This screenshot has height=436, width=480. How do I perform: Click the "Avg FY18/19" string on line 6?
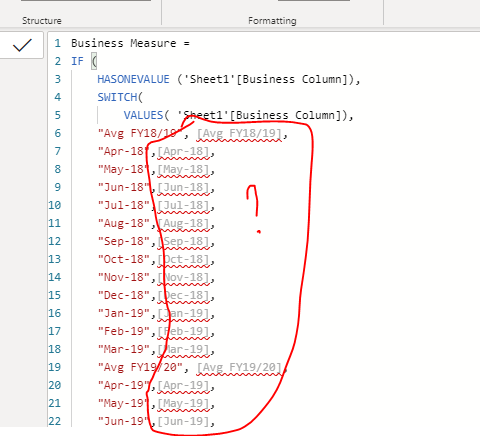[140, 133]
